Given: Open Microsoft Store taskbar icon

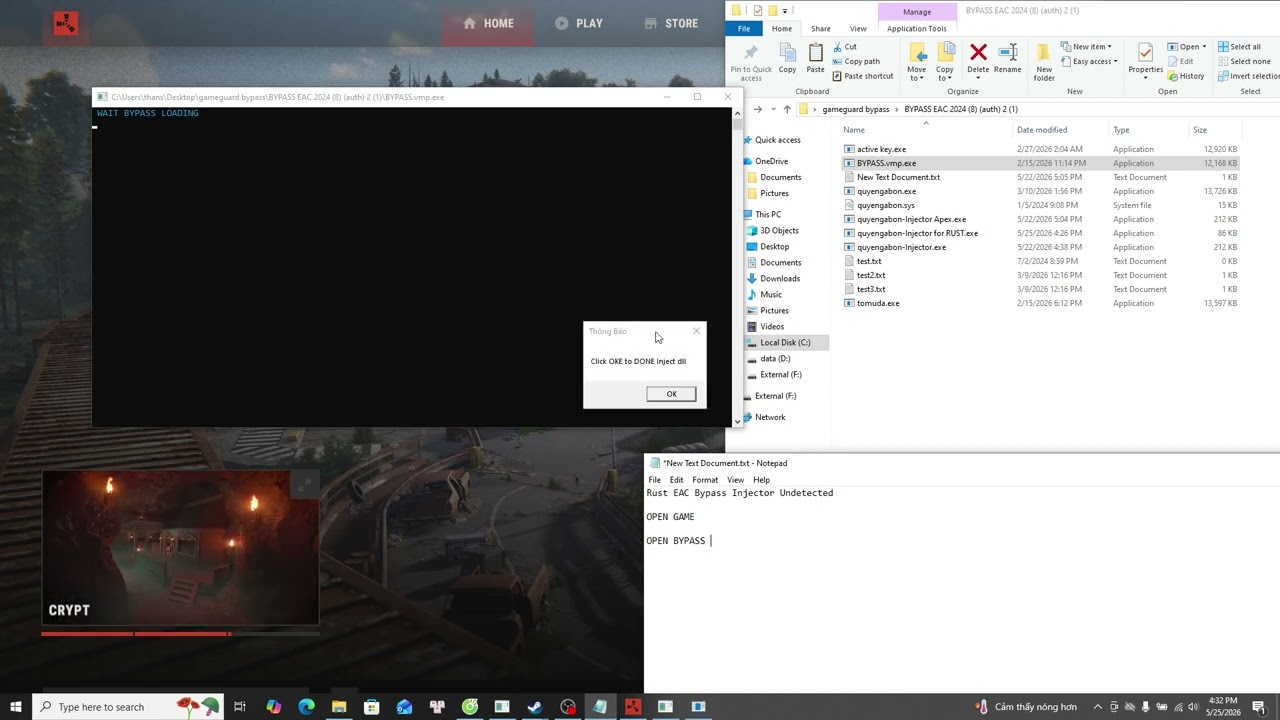Looking at the screenshot, I should 371,707.
